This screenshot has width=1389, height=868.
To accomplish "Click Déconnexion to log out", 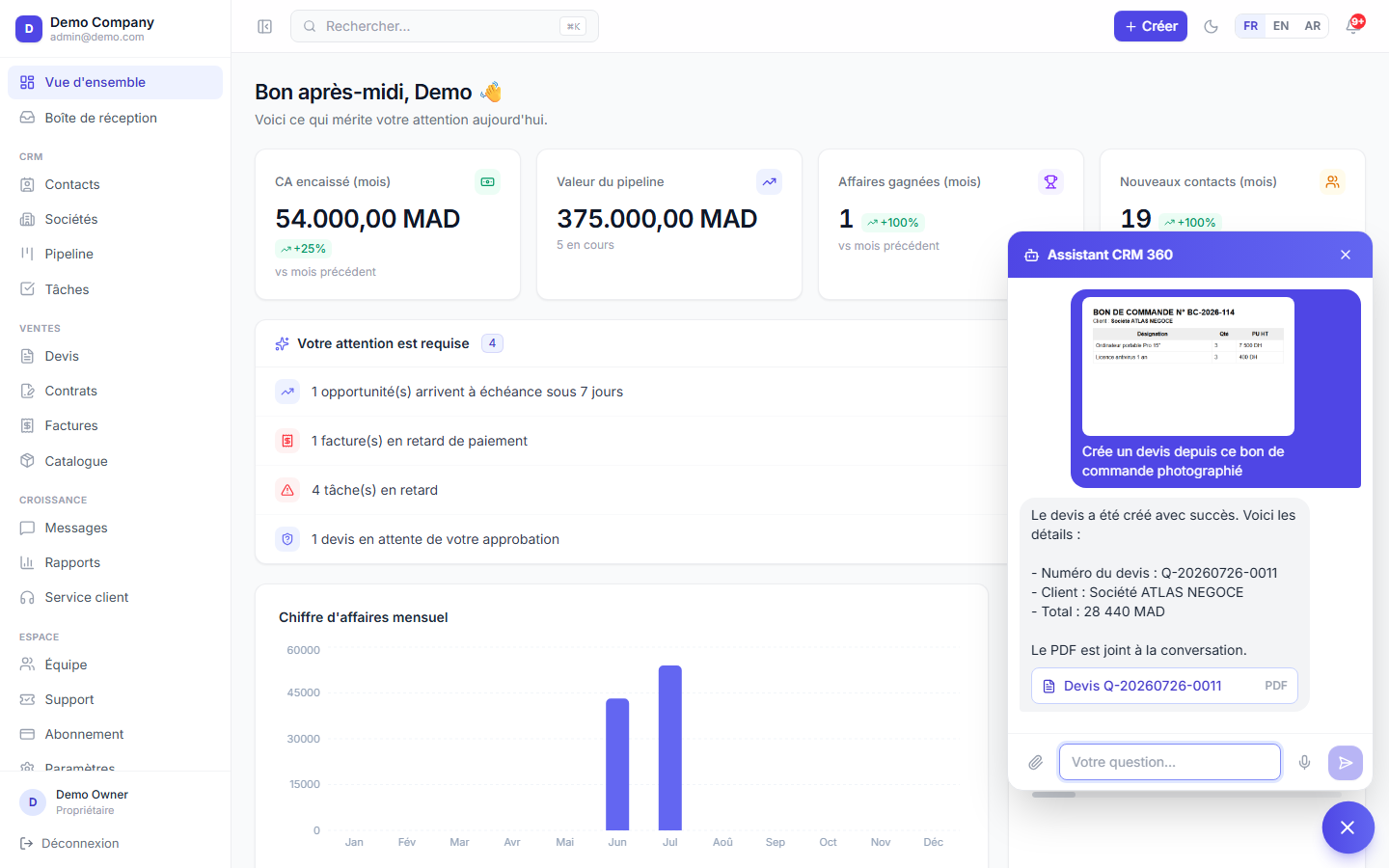I will [69, 843].
